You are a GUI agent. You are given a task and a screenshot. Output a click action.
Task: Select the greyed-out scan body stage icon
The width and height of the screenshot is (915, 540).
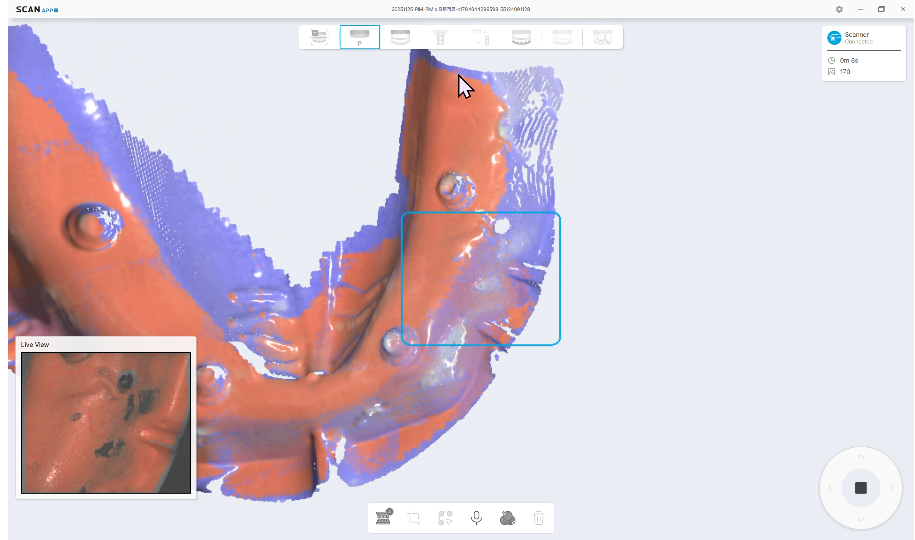tap(439, 38)
